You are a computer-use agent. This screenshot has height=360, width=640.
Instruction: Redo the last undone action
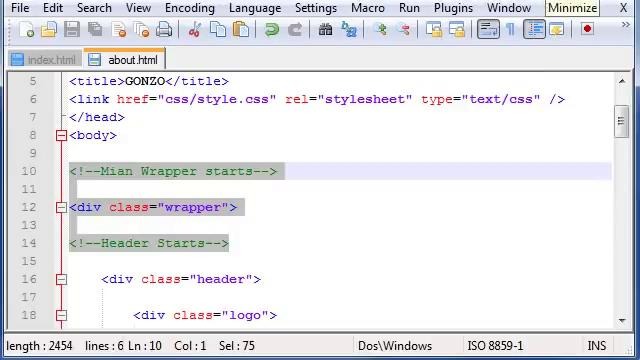[x=295, y=29]
